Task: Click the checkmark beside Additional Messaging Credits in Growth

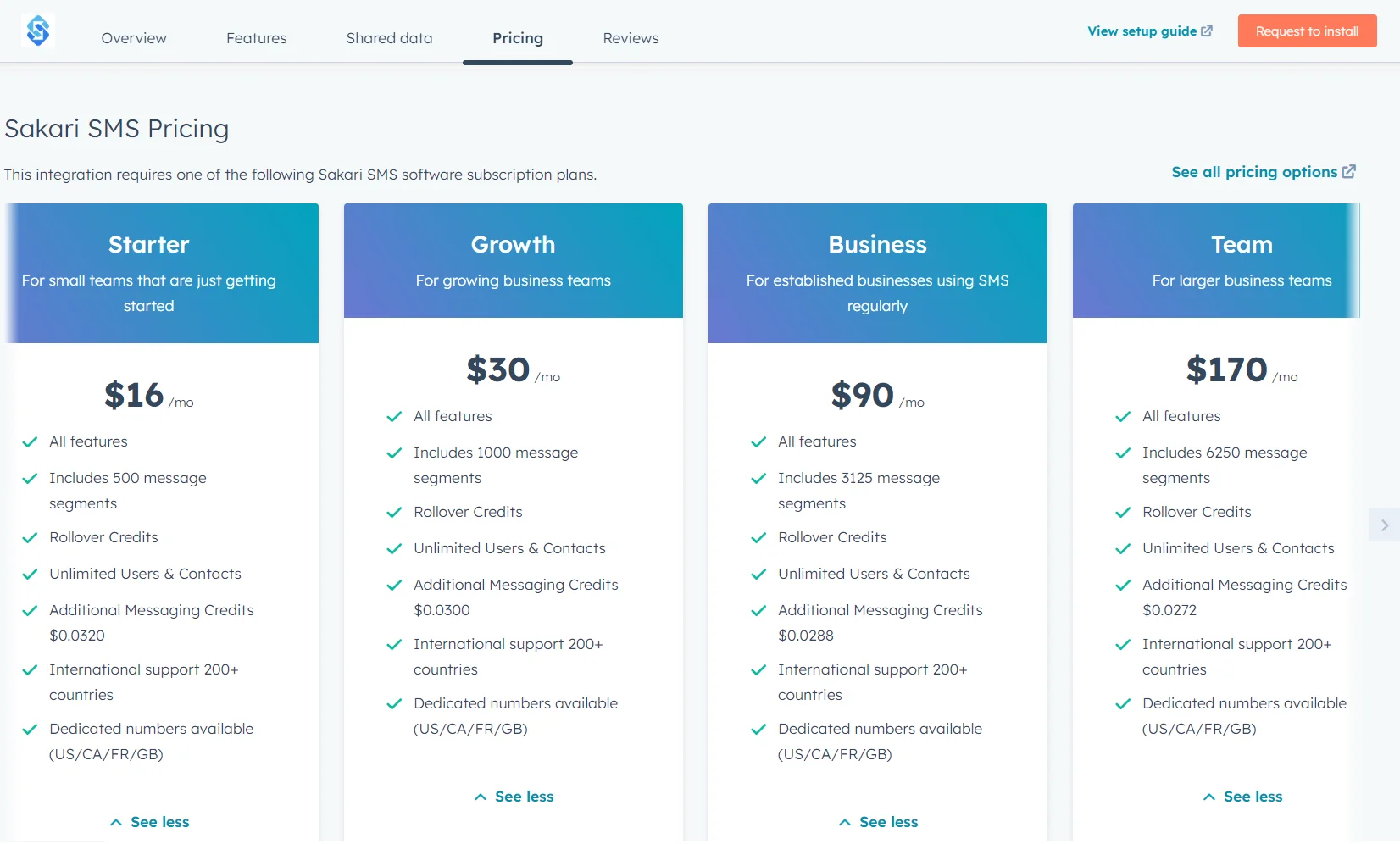Action: [x=393, y=586]
